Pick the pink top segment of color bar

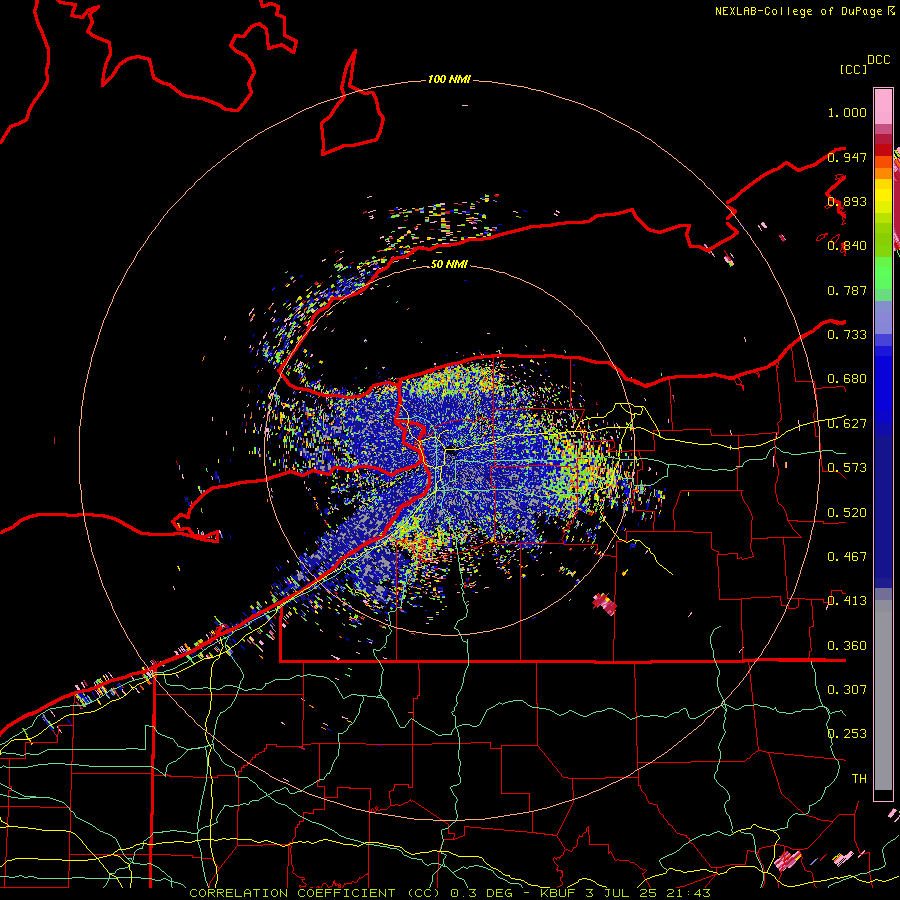click(883, 106)
